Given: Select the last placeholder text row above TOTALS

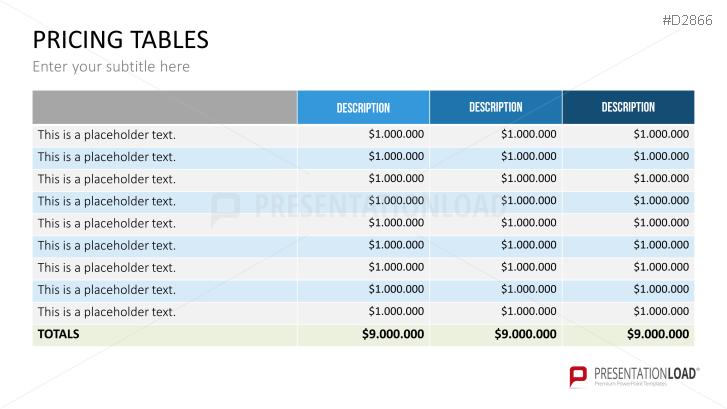Looking at the screenshot, I should (106, 312).
